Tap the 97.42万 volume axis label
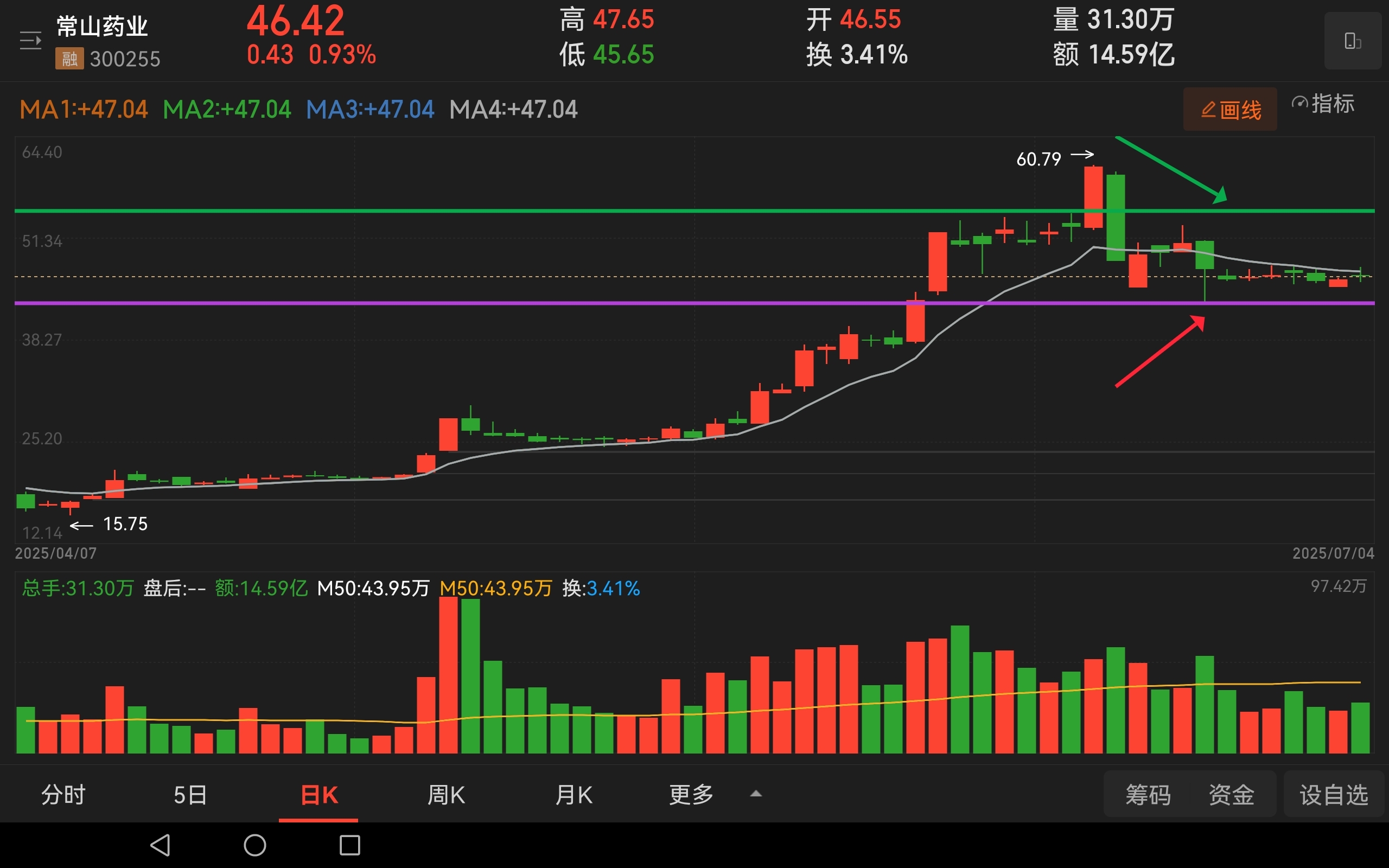Image resolution: width=1389 pixels, height=868 pixels. [1338, 585]
